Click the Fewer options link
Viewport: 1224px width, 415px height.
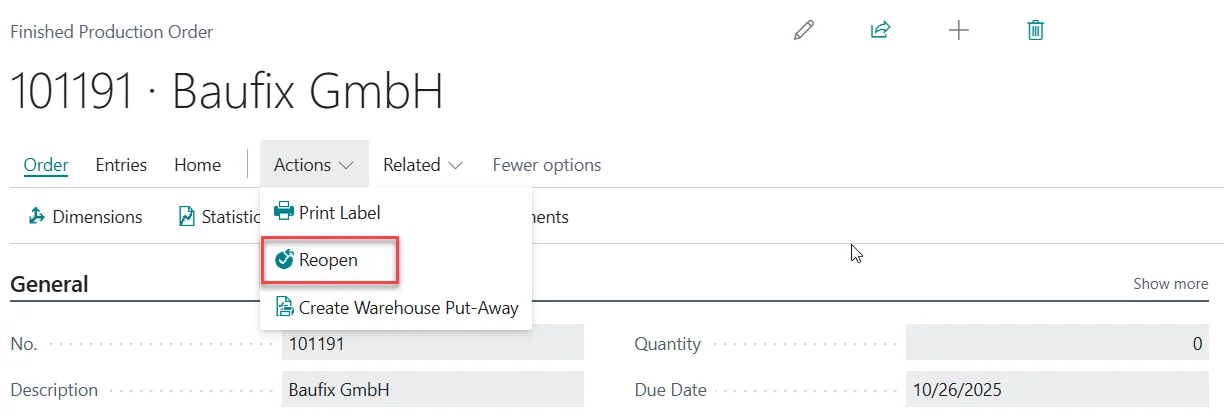tap(547, 165)
